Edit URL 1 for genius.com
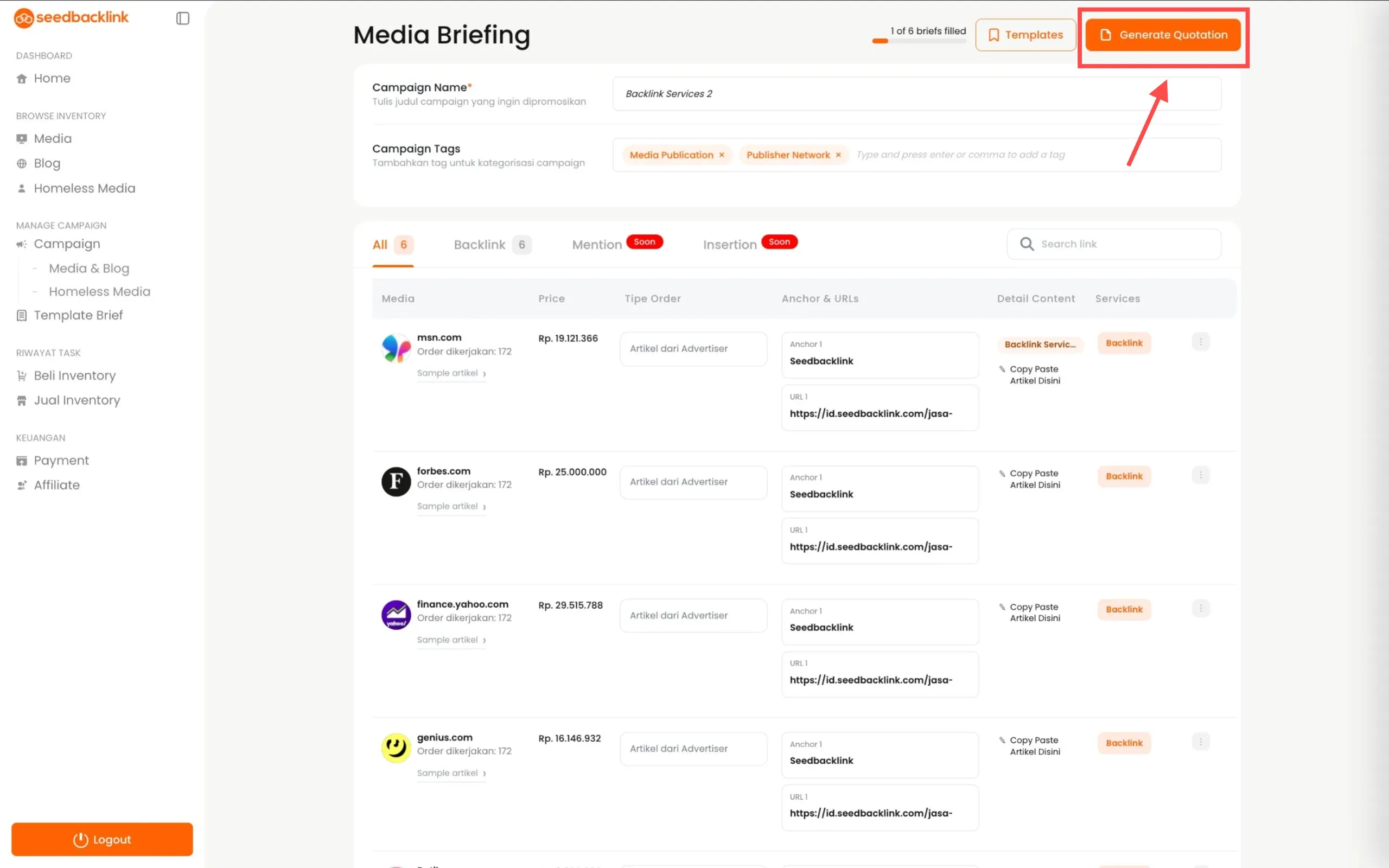The height and width of the screenshot is (868, 1389). 880,808
